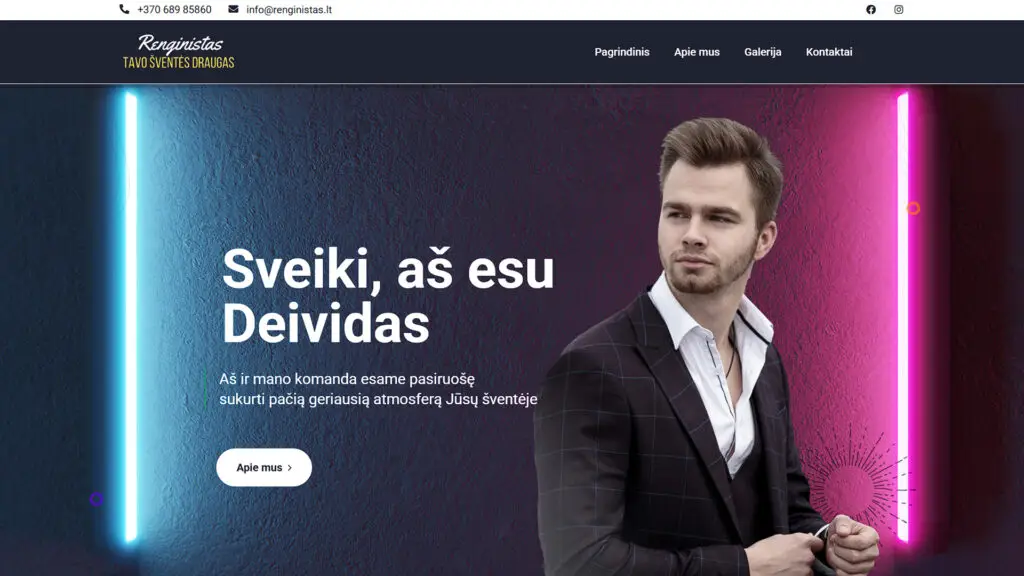Click the sunburst graphic near pink neon

(854, 477)
